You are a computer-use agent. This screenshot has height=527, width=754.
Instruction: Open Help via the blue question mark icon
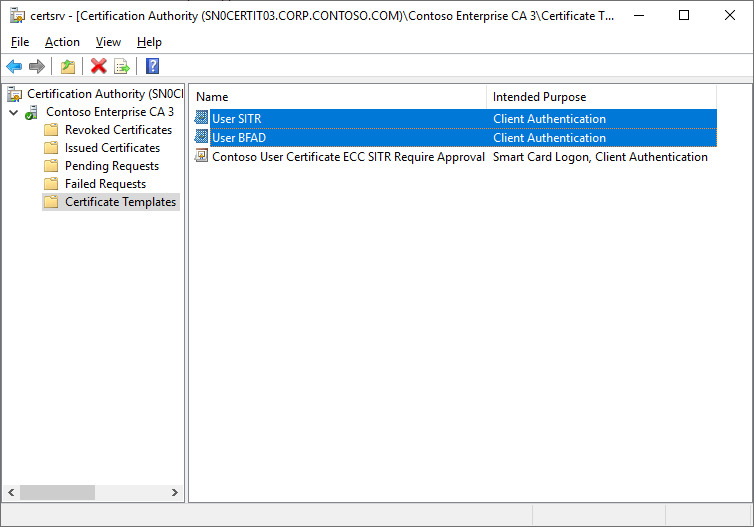coord(152,66)
